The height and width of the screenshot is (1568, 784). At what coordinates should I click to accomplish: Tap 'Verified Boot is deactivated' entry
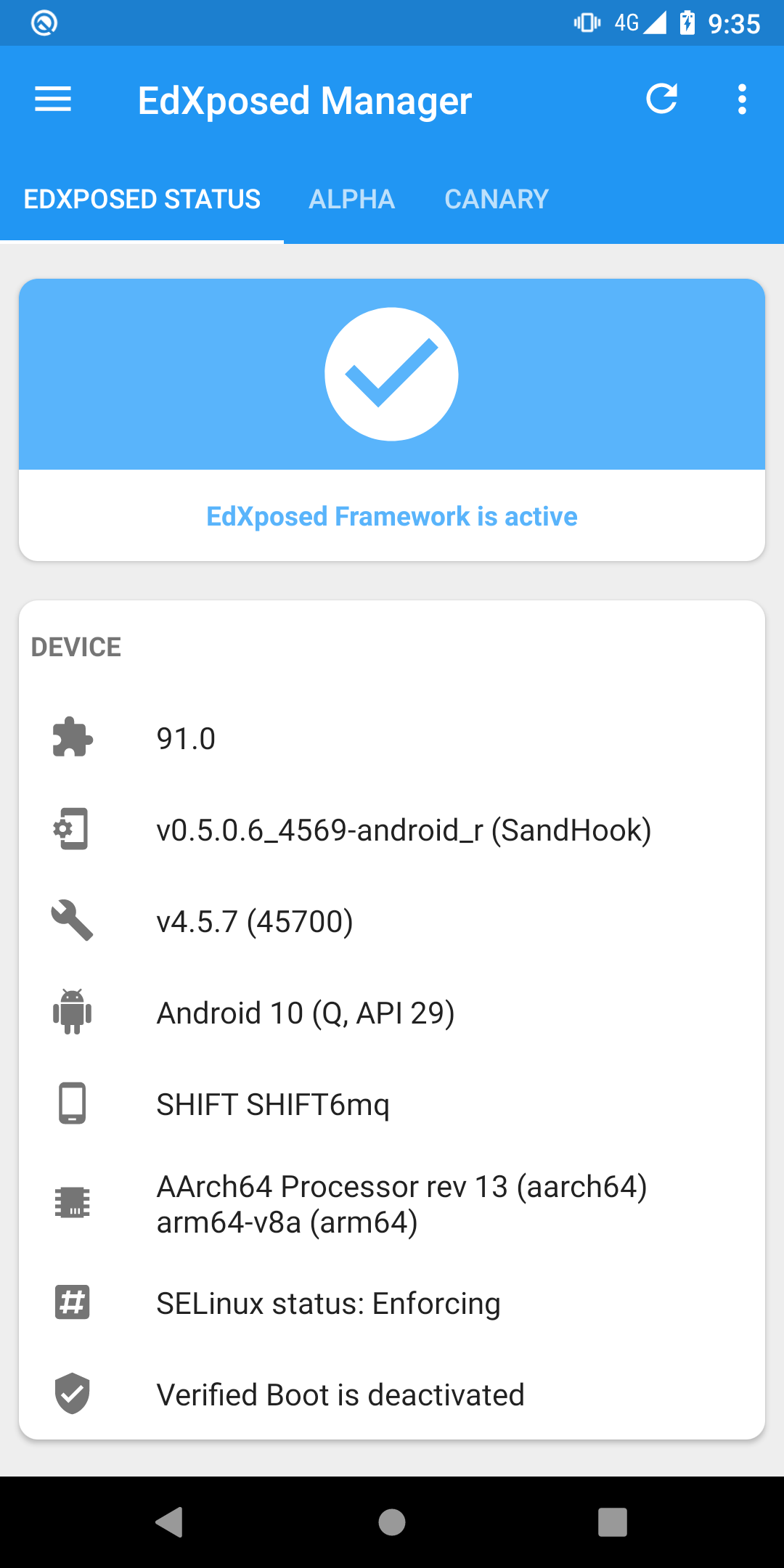[340, 1395]
